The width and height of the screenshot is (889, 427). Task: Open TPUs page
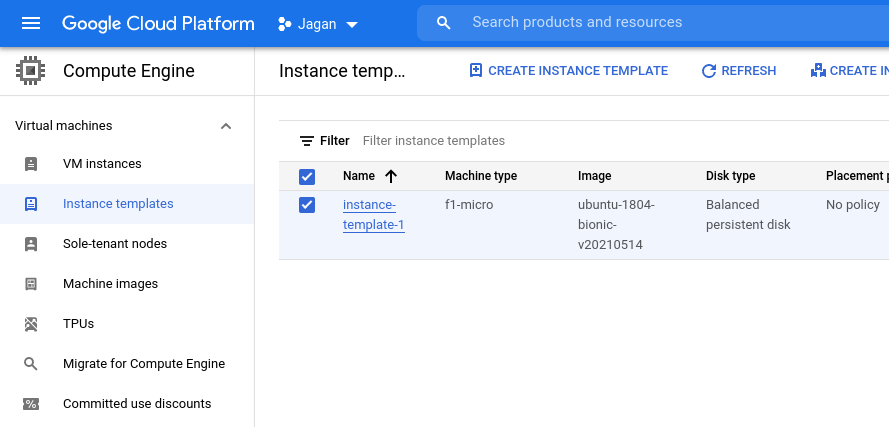pos(78,323)
